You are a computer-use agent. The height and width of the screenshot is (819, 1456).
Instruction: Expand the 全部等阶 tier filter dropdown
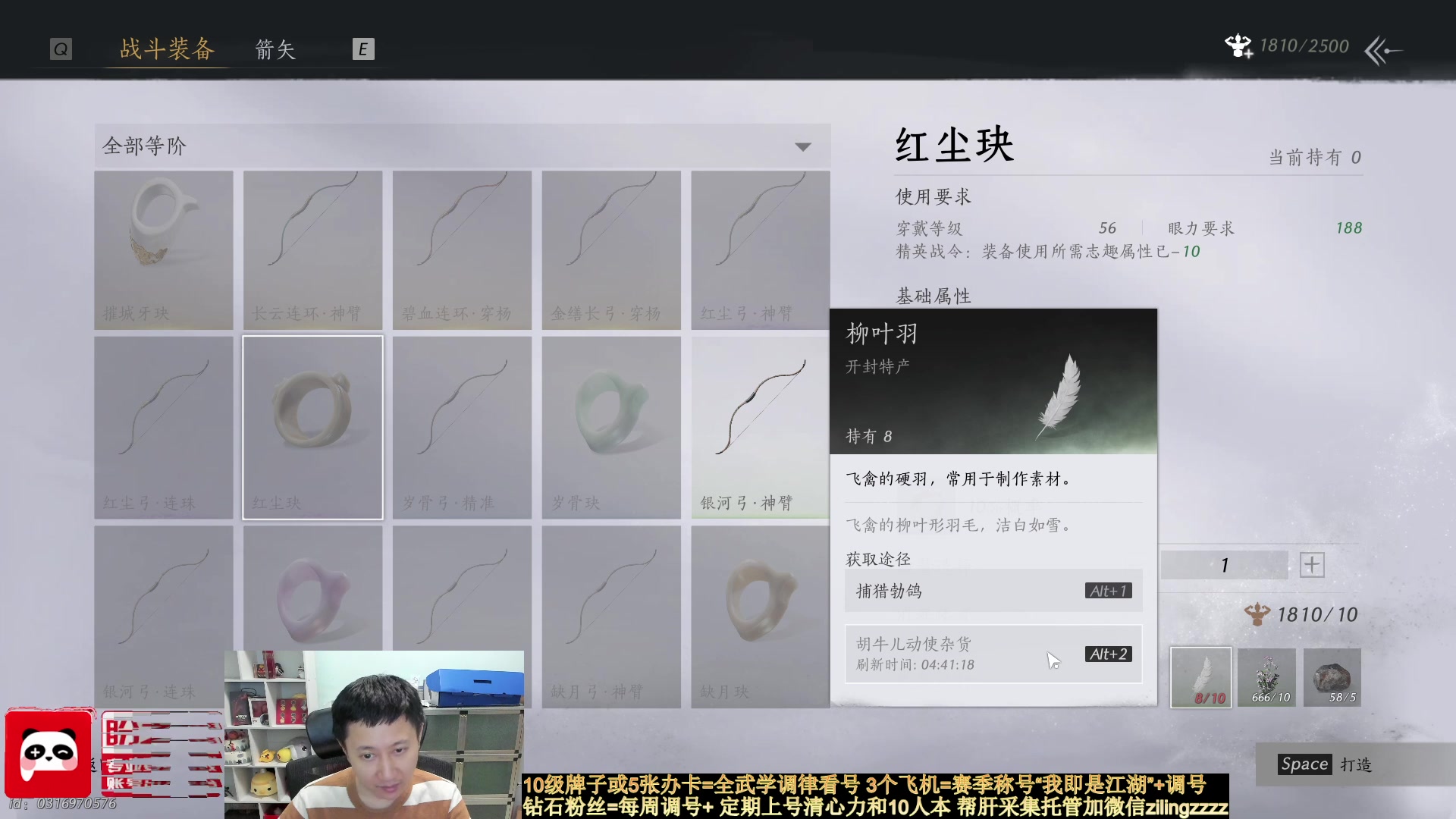click(463, 146)
